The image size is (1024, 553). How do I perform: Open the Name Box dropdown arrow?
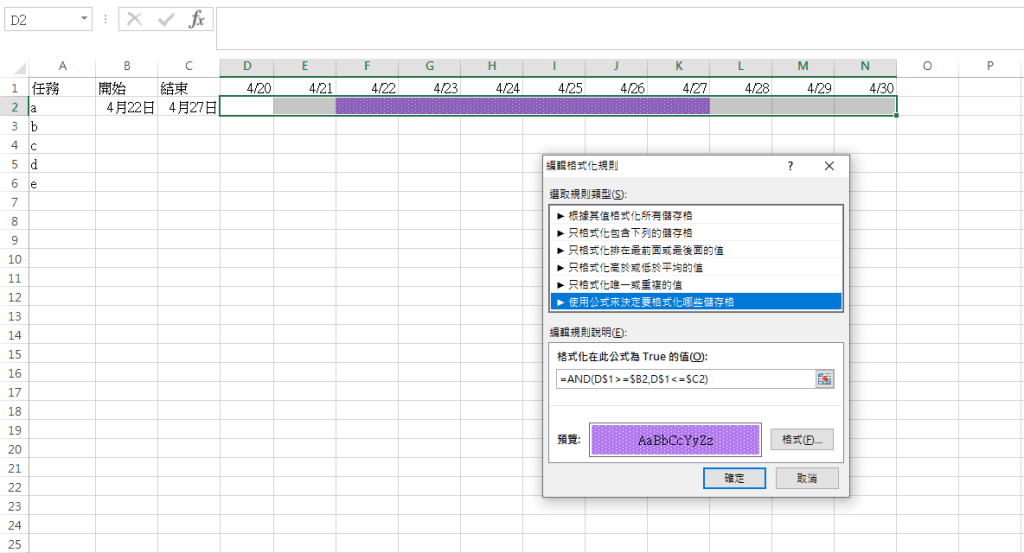tap(82, 19)
